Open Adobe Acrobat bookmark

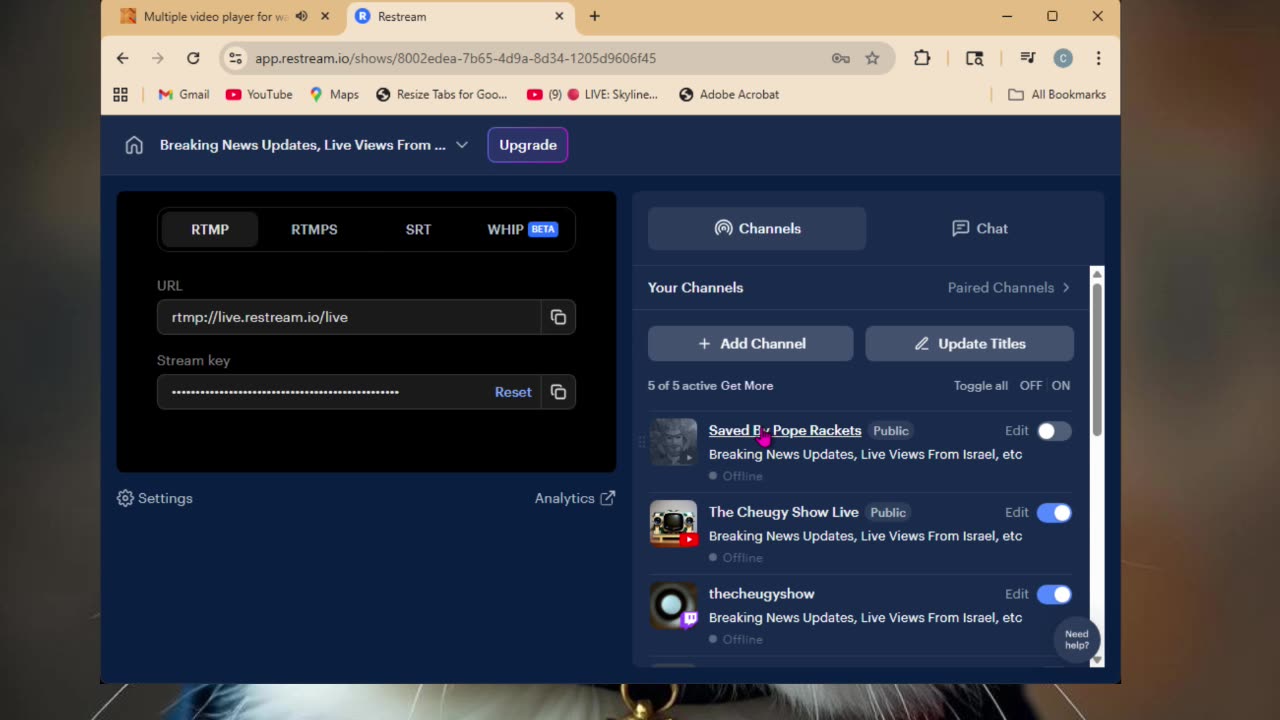point(729,94)
